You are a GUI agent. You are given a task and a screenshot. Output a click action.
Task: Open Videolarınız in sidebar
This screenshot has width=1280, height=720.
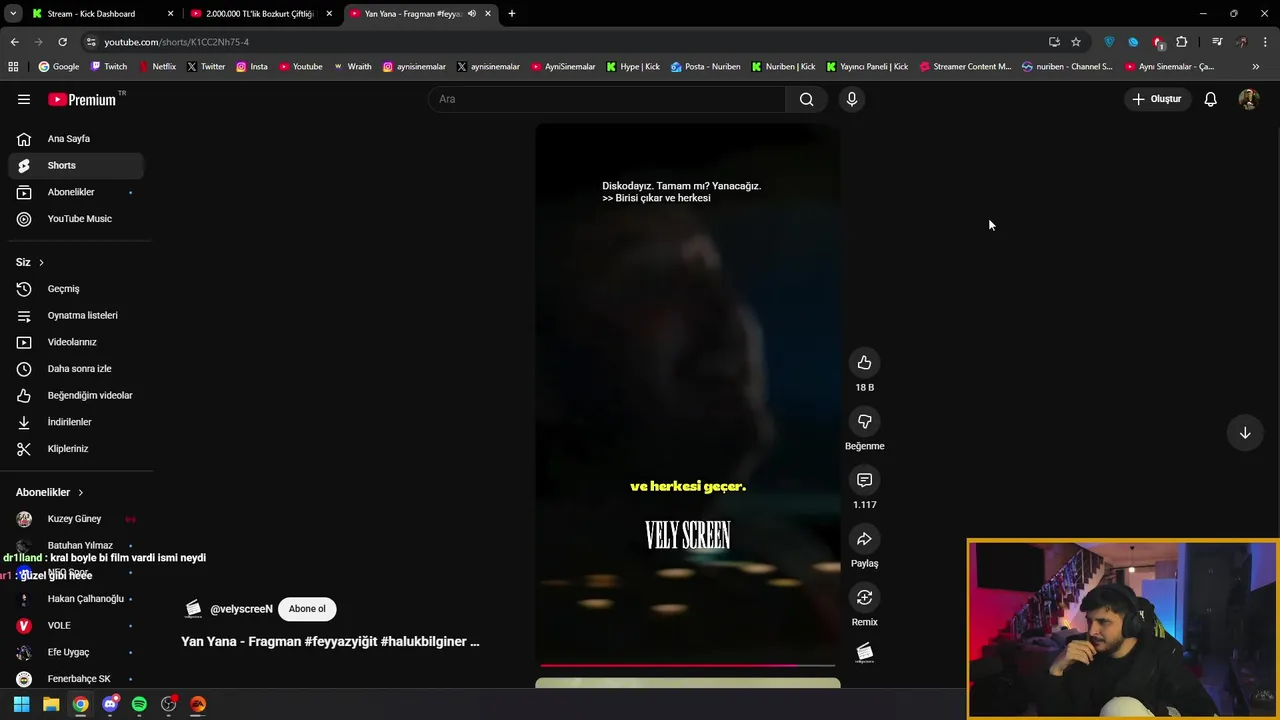point(76,342)
